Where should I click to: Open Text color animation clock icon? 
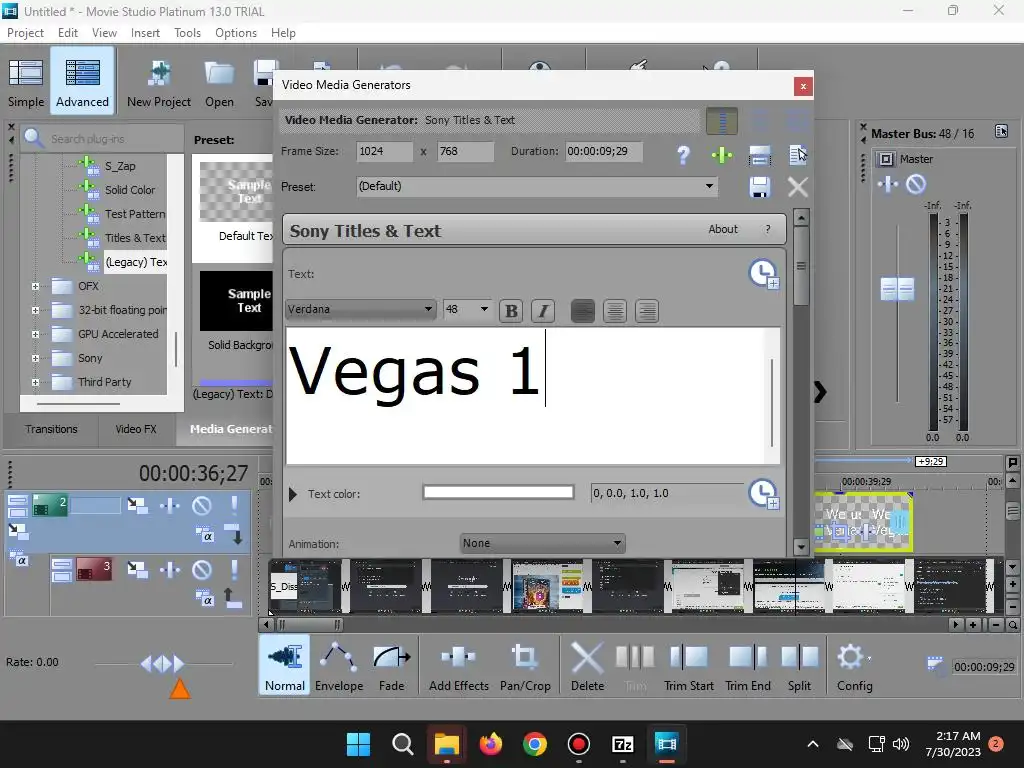(763, 494)
